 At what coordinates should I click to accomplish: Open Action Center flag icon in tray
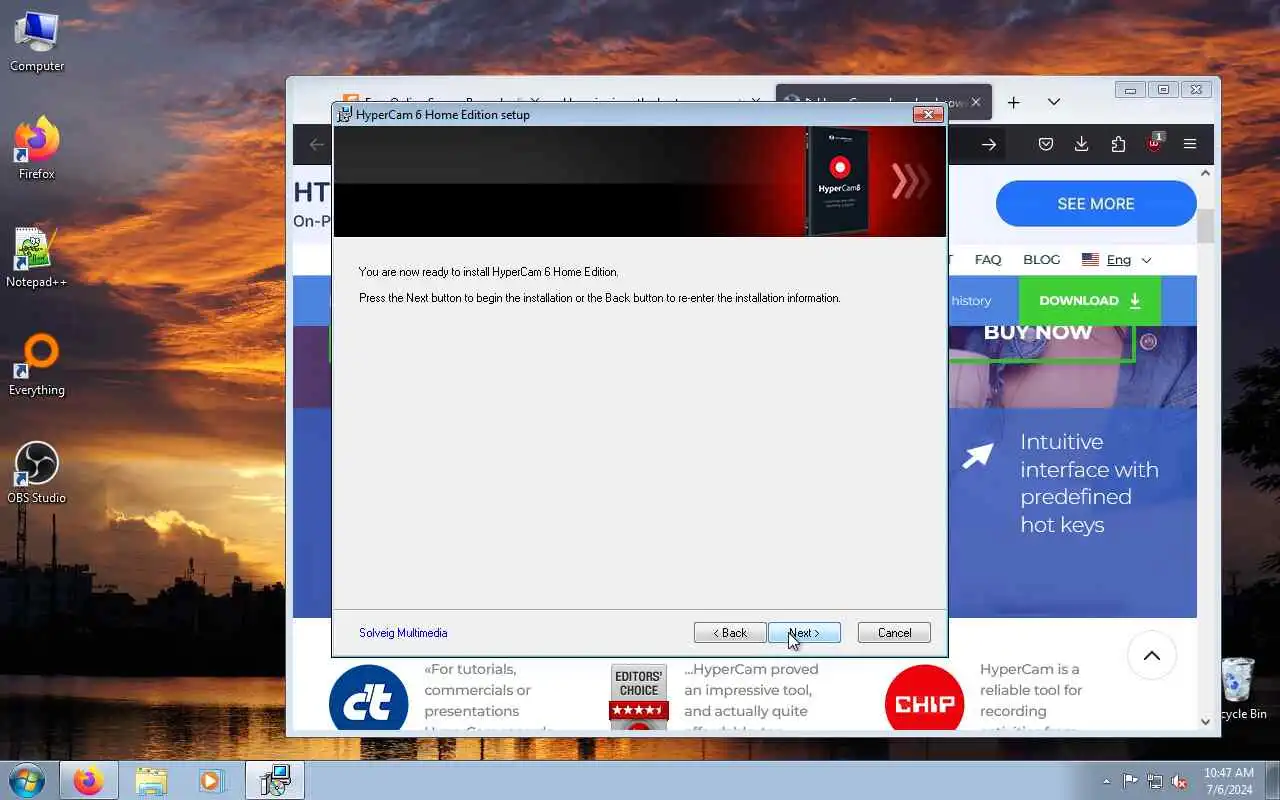(x=1130, y=781)
